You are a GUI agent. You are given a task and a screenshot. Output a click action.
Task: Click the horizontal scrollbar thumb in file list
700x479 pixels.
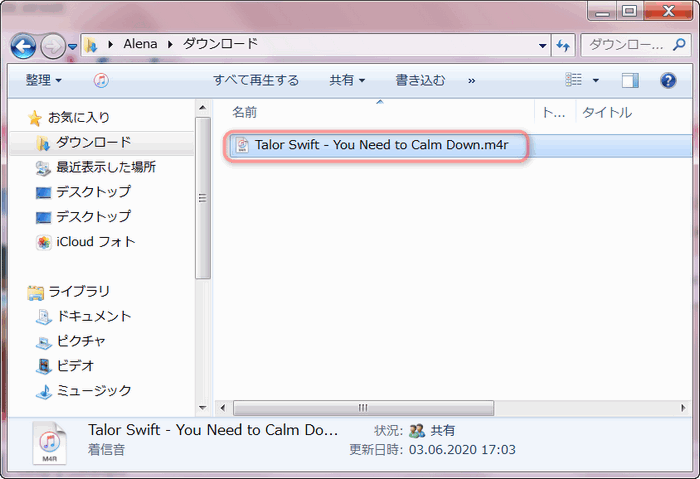pyautogui.click(x=363, y=408)
